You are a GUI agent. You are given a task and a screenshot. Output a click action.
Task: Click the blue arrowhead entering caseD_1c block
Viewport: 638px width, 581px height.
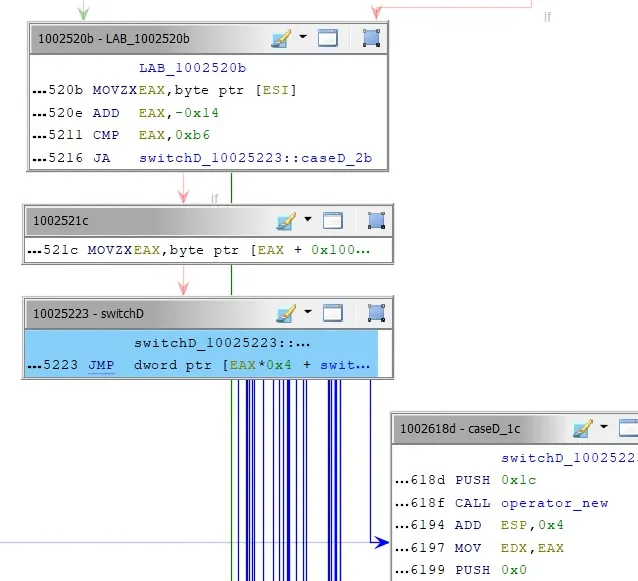[x=381, y=542]
